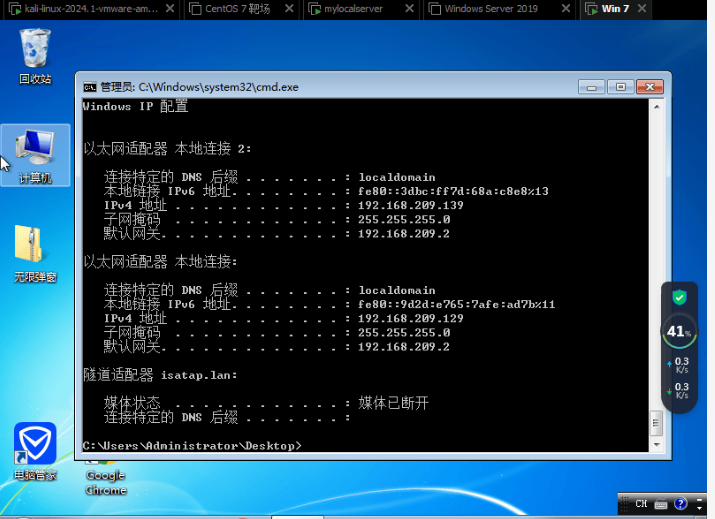
Task: Maximize the cmd.exe window
Action: [620, 87]
